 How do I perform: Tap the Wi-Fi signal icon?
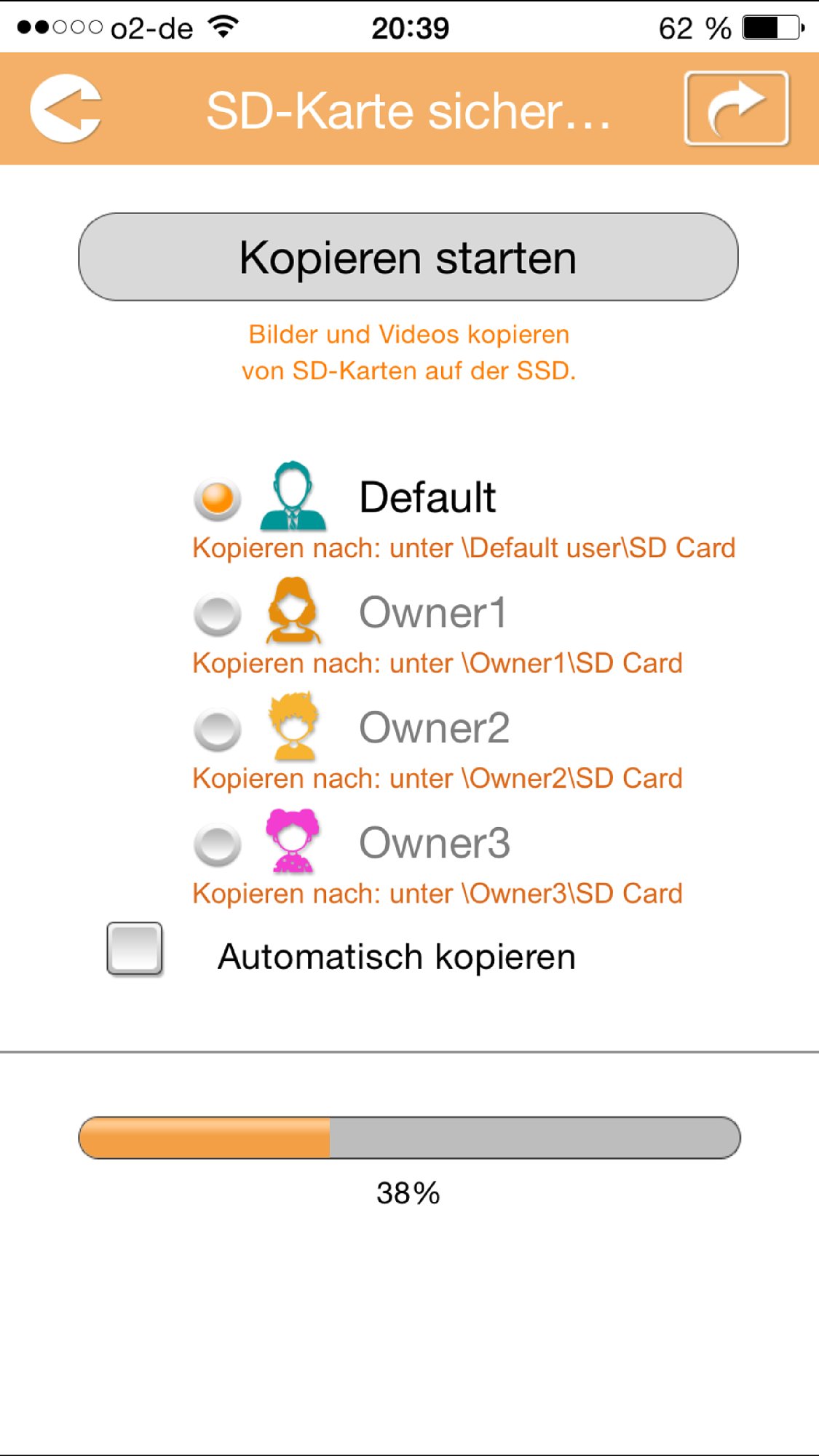(223, 27)
